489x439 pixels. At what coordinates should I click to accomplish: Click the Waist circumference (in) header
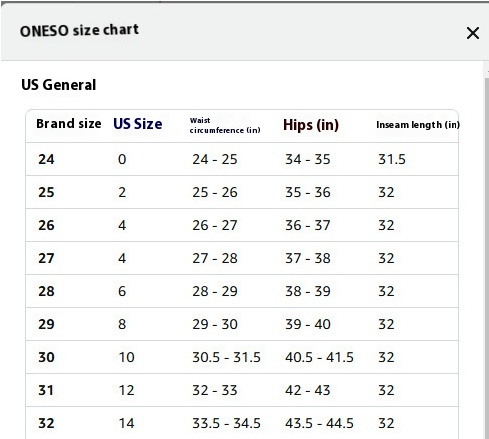coord(225,125)
